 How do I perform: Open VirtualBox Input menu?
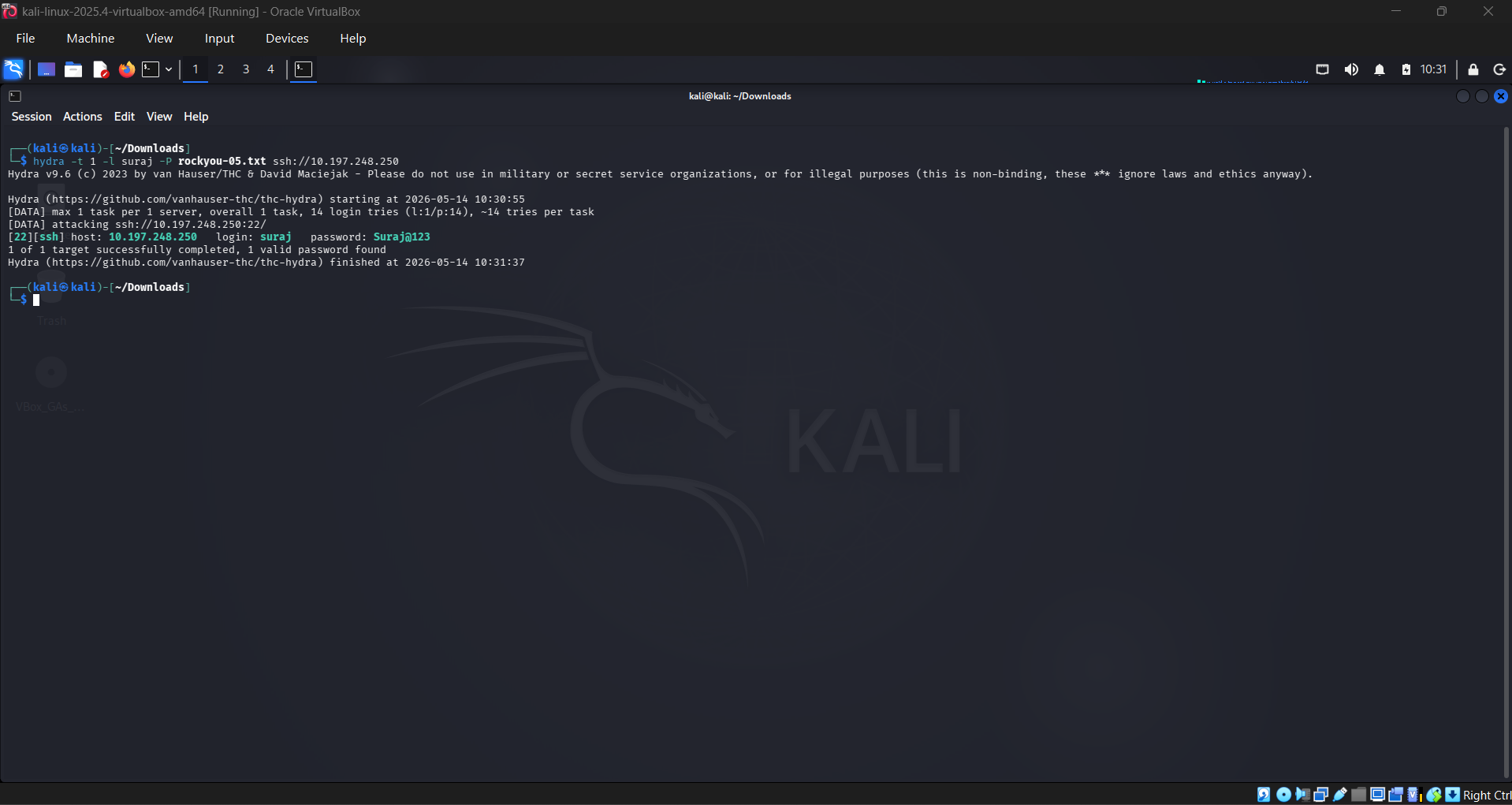[x=220, y=39]
